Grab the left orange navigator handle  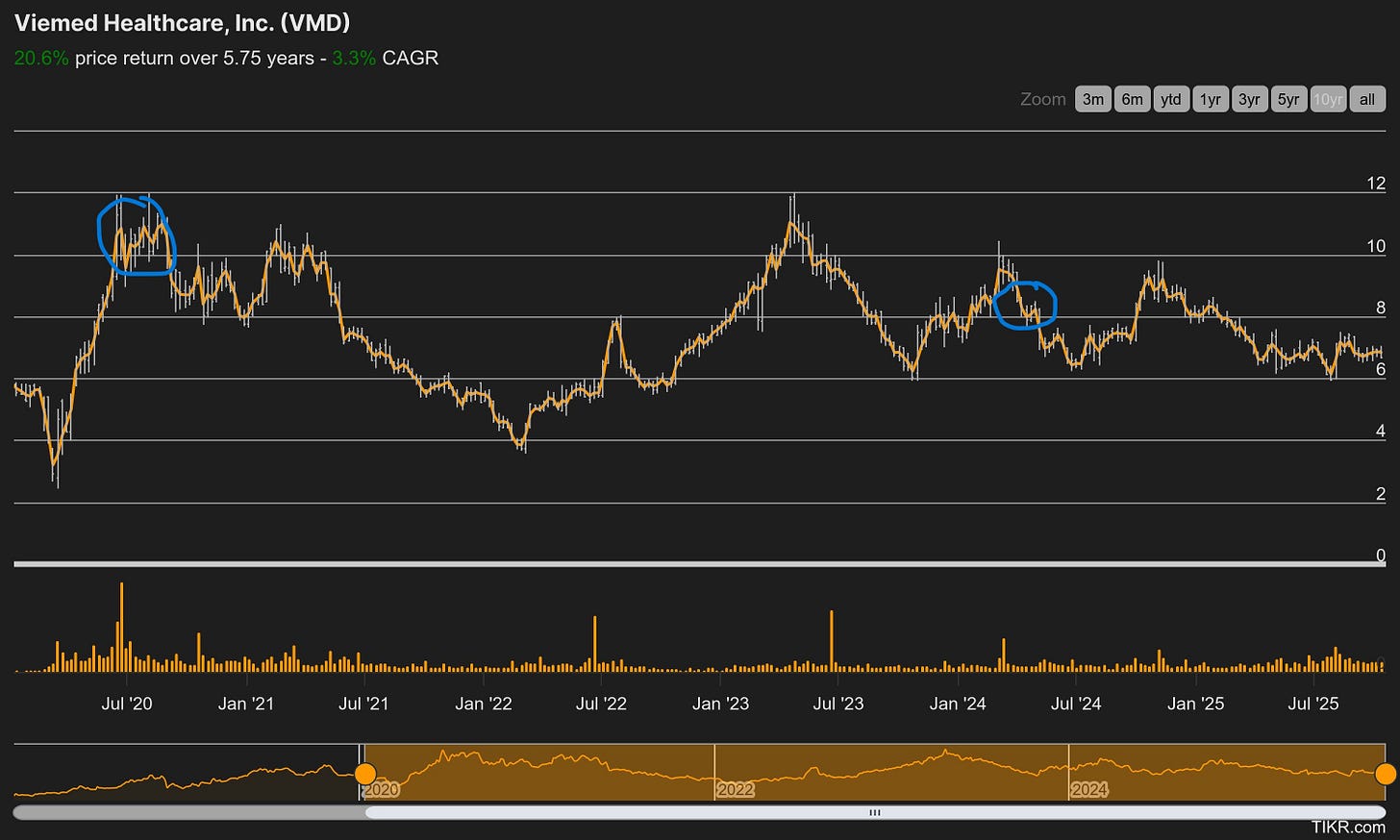tap(365, 774)
